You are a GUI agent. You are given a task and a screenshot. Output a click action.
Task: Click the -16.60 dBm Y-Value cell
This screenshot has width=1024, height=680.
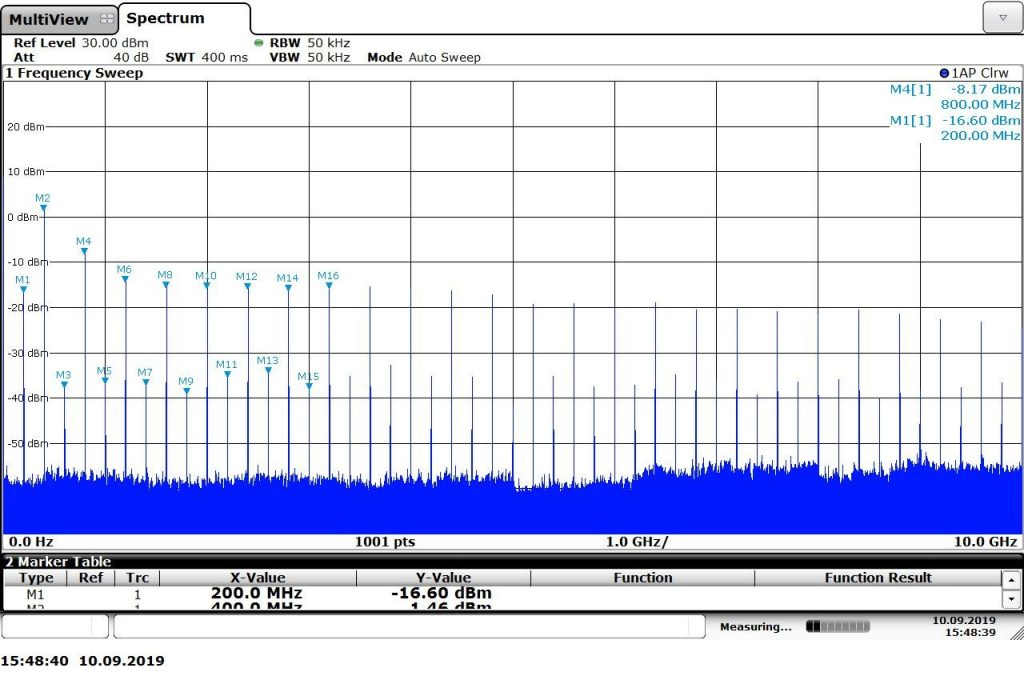point(441,594)
